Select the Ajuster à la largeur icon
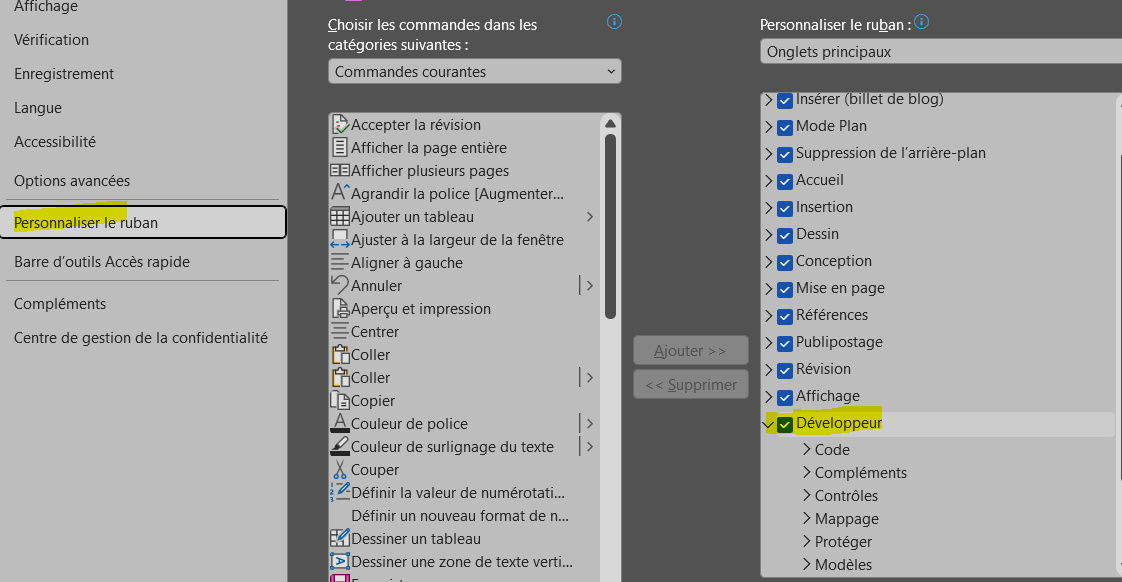1122x582 pixels. pos(340,239)
